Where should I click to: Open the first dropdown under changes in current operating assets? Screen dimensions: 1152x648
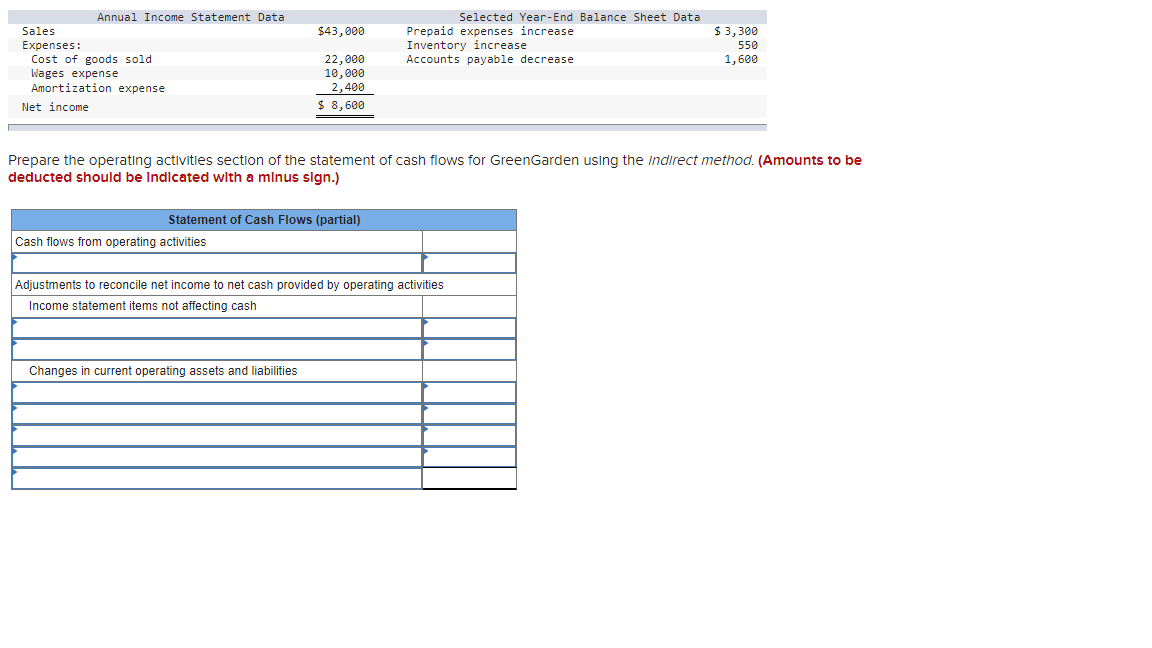(x=215, y=392)
